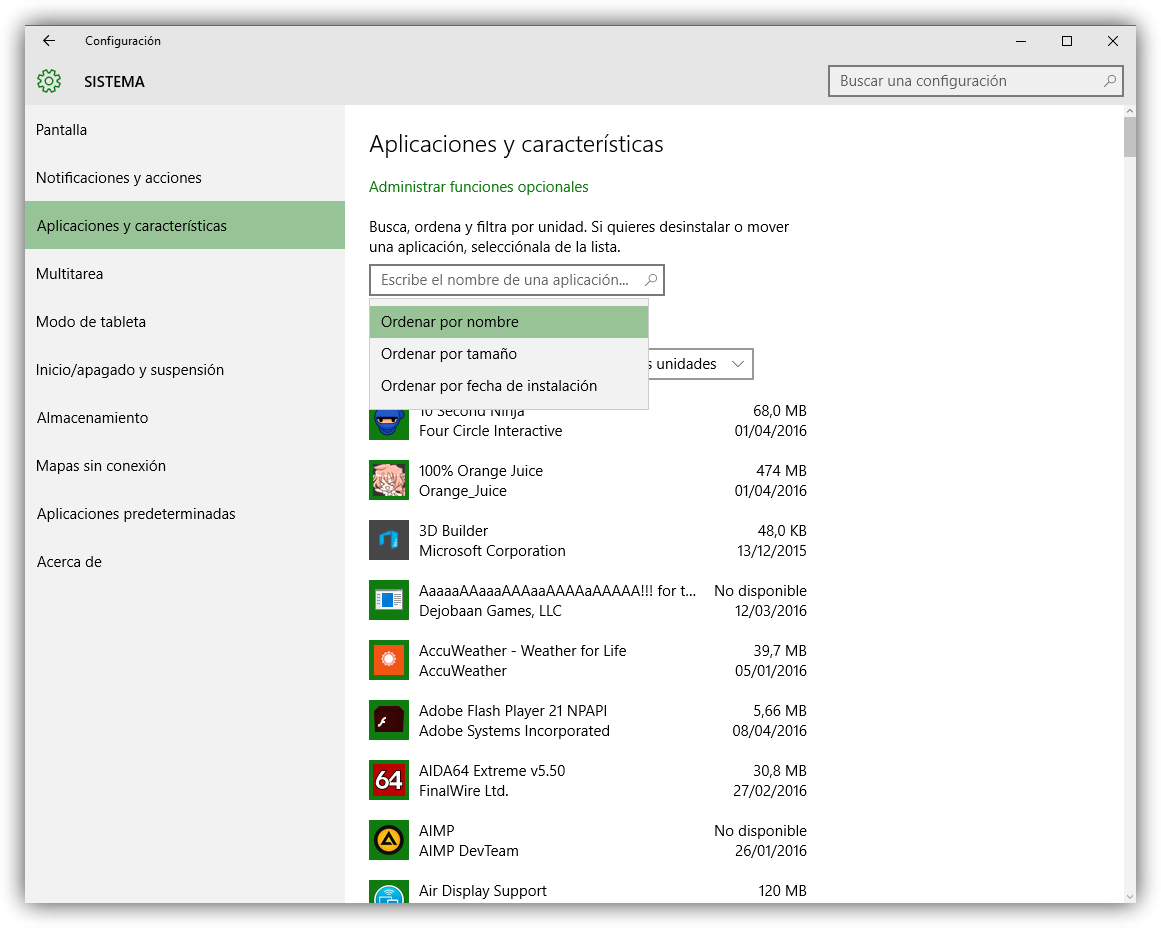Go to Almacenamiento in sidebar

[x=92, y=418]
